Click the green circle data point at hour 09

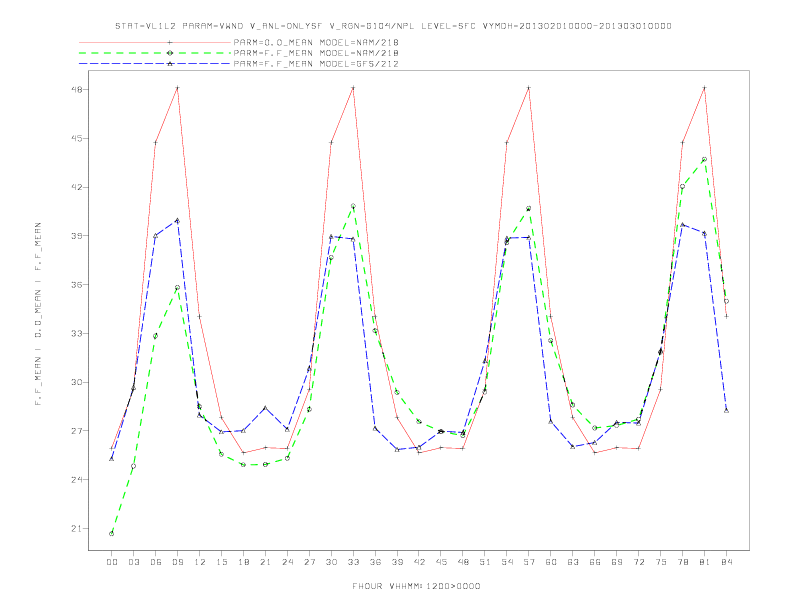[x=177, y=288]
